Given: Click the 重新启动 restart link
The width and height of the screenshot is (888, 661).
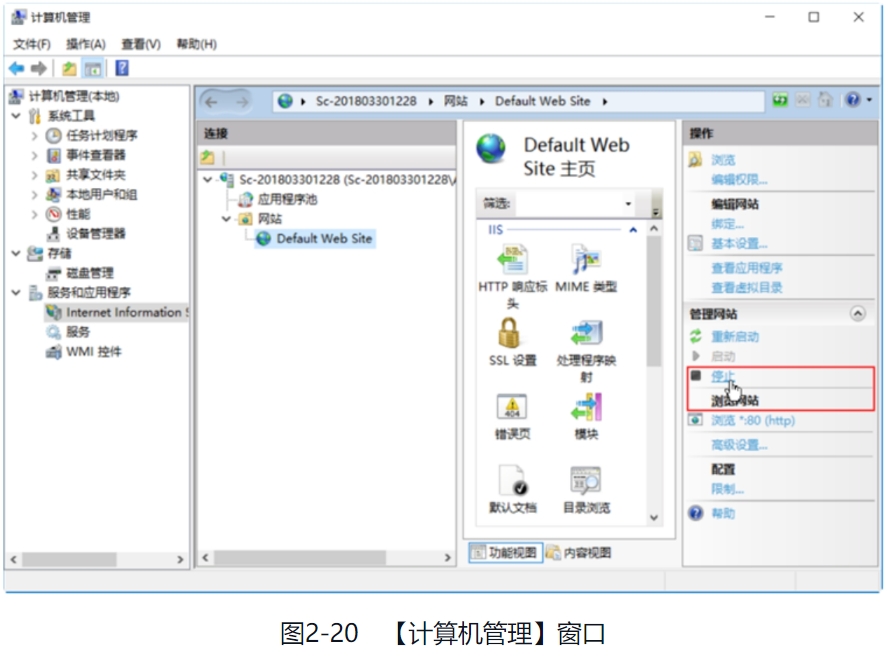Looking at the screenshot, I should (734, 337).
